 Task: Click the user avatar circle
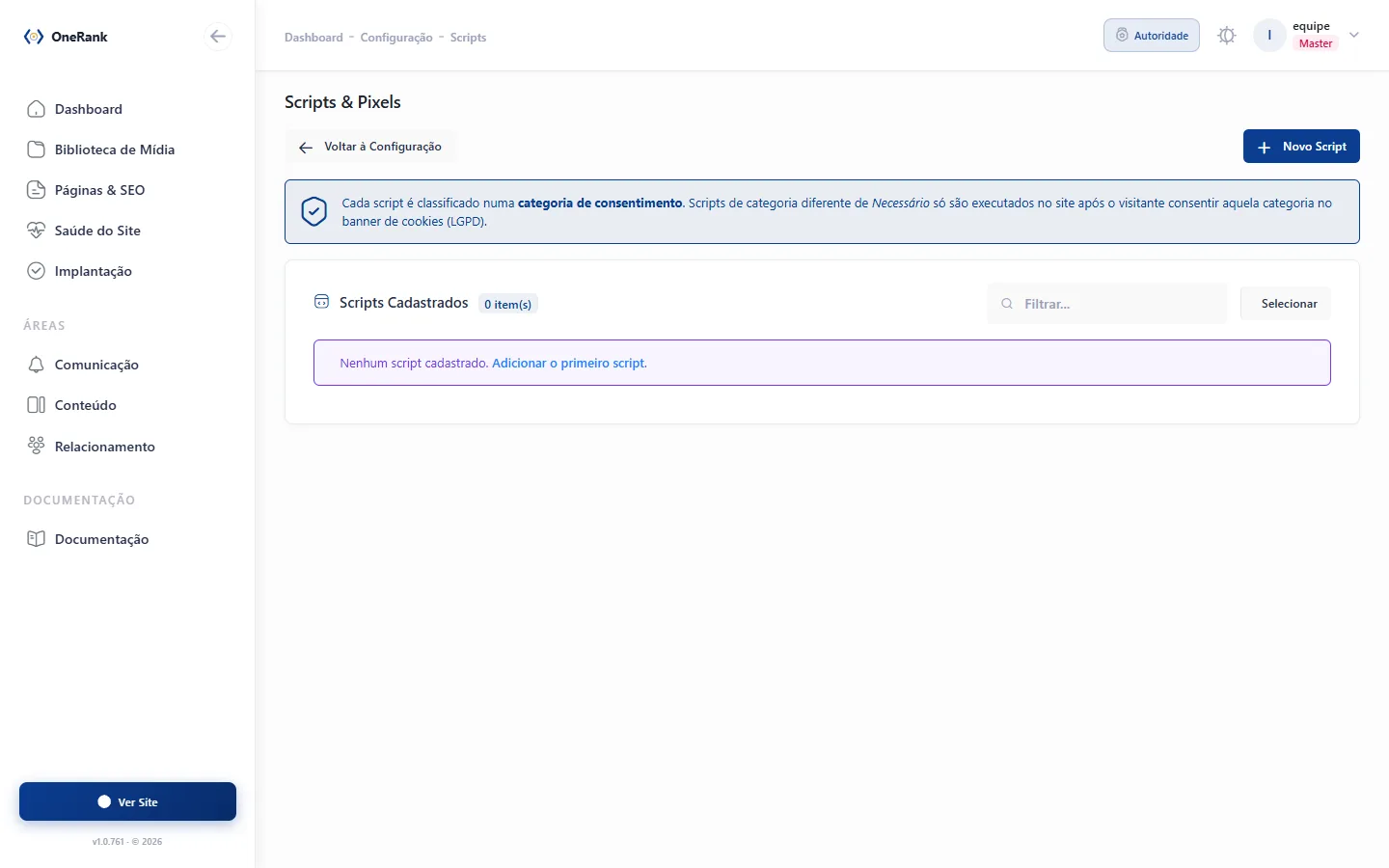[x=1269, y=36]
